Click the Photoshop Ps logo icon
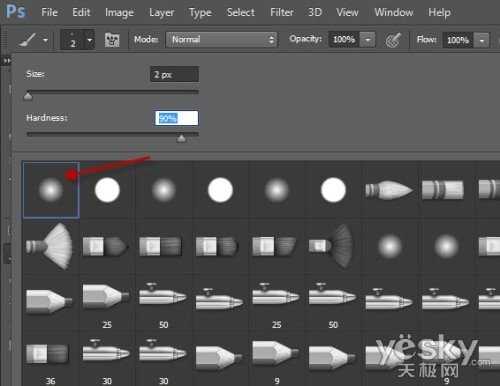 point(16,11)
